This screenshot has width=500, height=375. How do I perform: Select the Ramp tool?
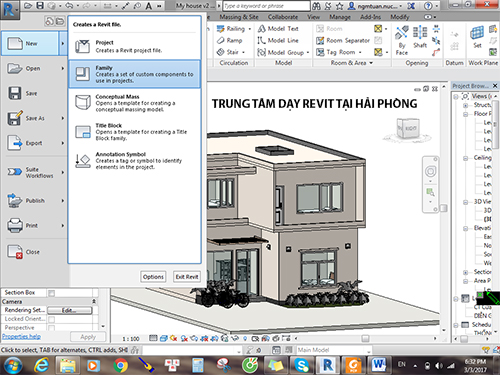230,40
